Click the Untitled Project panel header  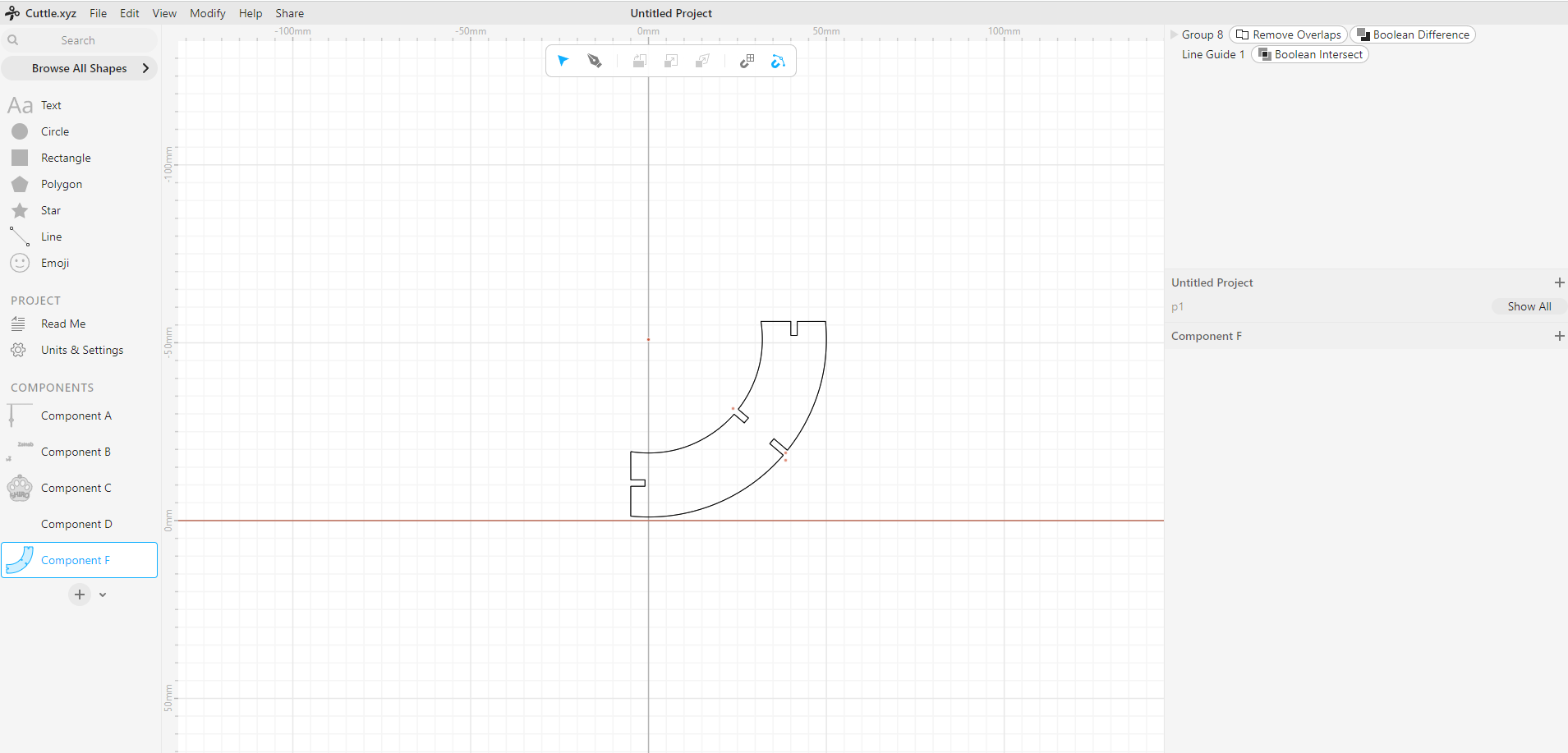[1212, 282]
